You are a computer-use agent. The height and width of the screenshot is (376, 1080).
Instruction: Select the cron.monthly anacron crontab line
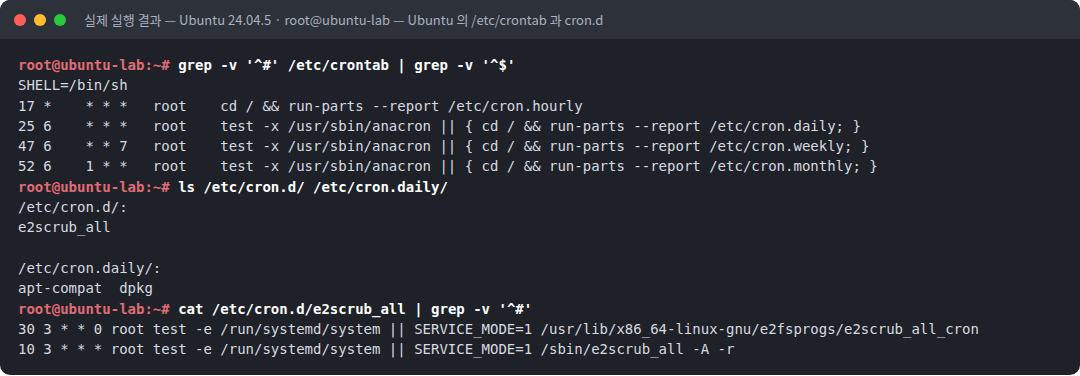[448, 167]
